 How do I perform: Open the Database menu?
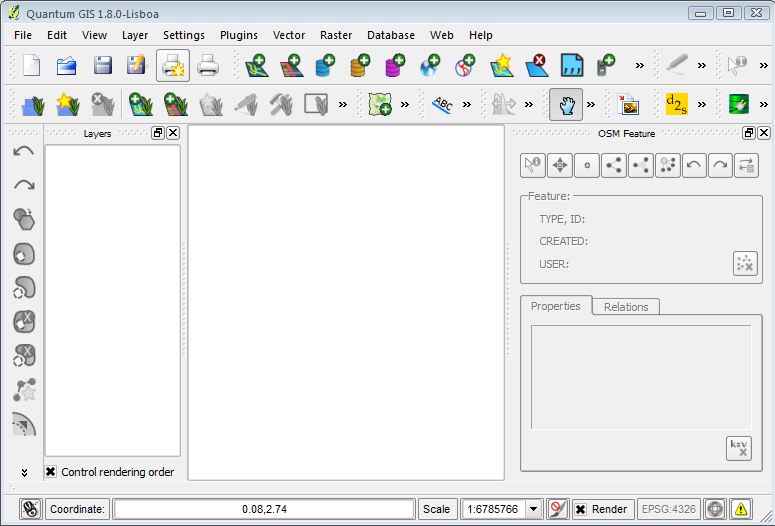pos(390,35)
